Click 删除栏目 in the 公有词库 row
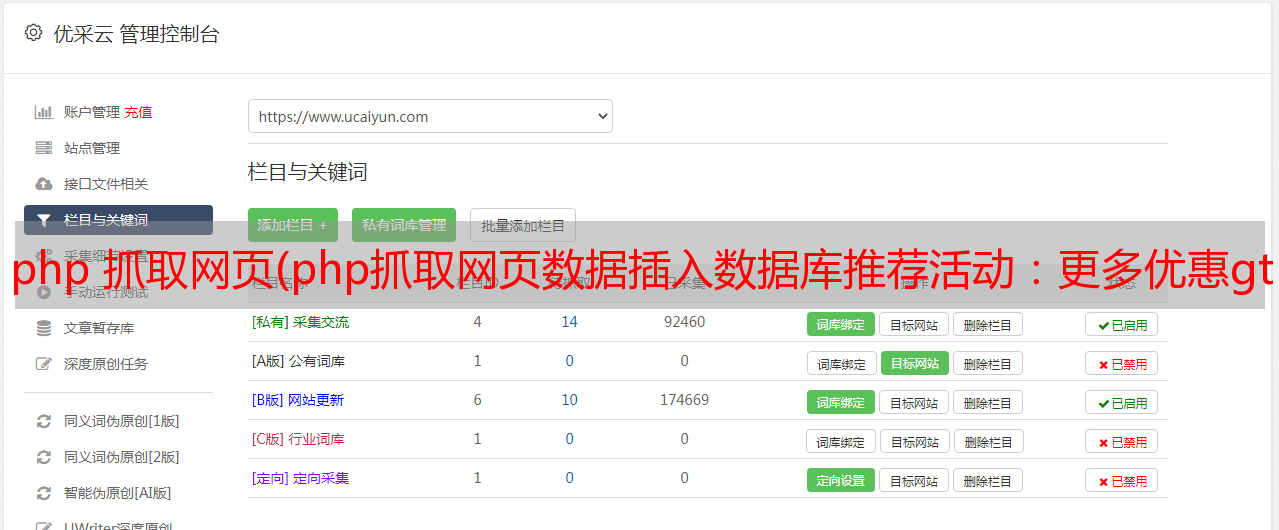1279x530 pixels. pos(988,363)
